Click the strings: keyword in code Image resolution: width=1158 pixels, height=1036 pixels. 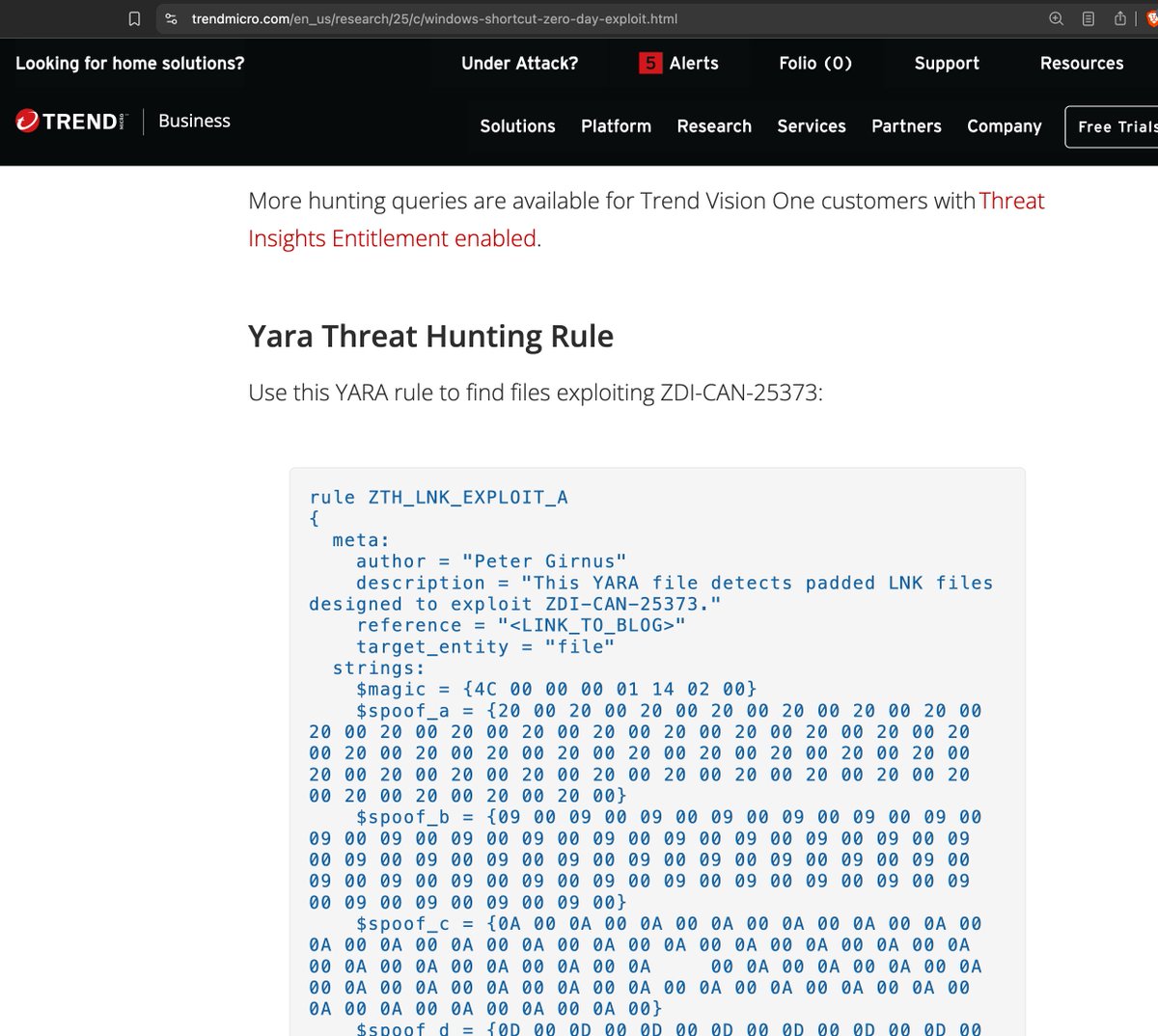point(379,668)
